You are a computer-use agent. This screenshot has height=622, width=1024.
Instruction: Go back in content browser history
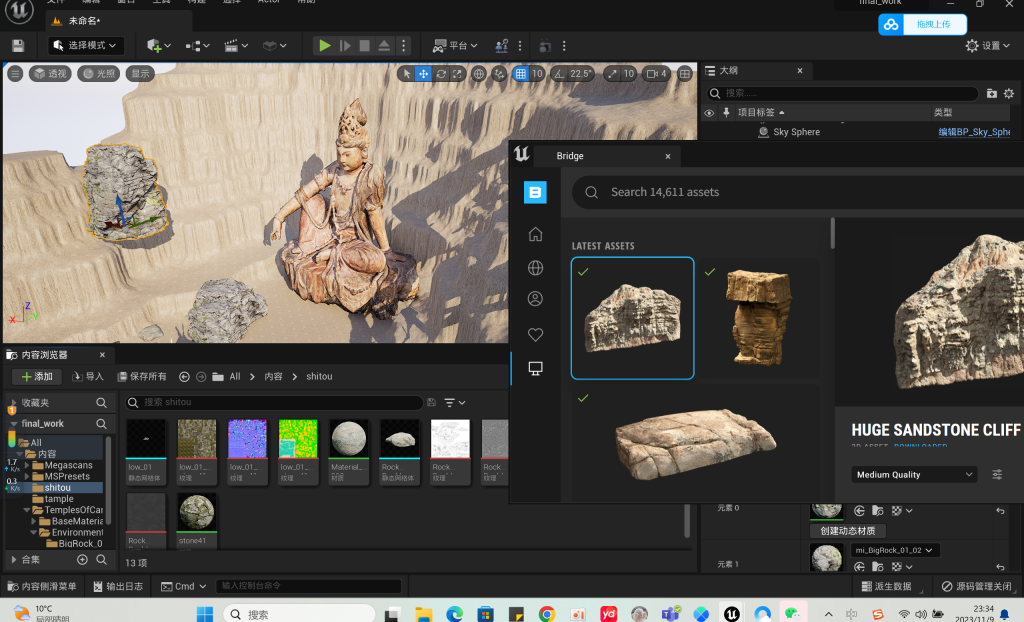(184, 377)
